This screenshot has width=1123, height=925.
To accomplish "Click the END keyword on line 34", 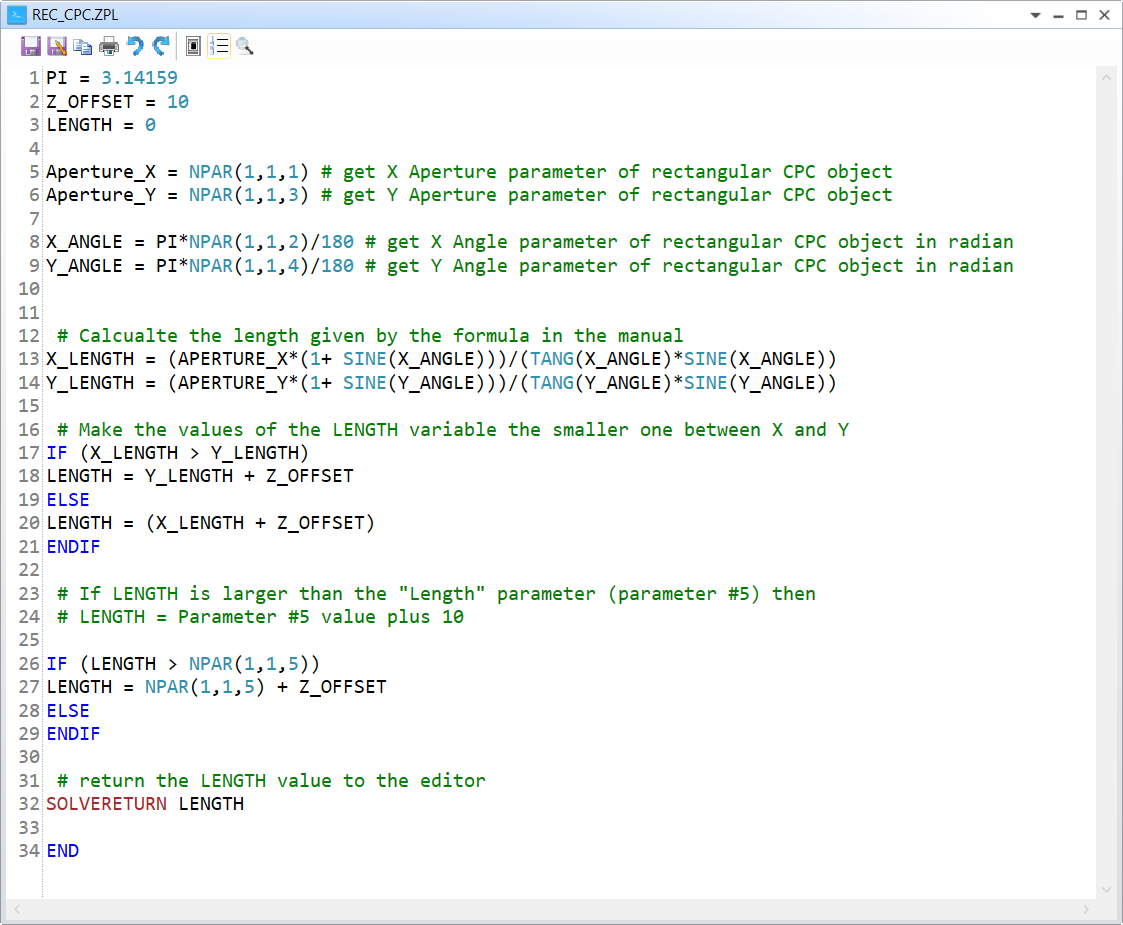I will [x=62, y=851].
